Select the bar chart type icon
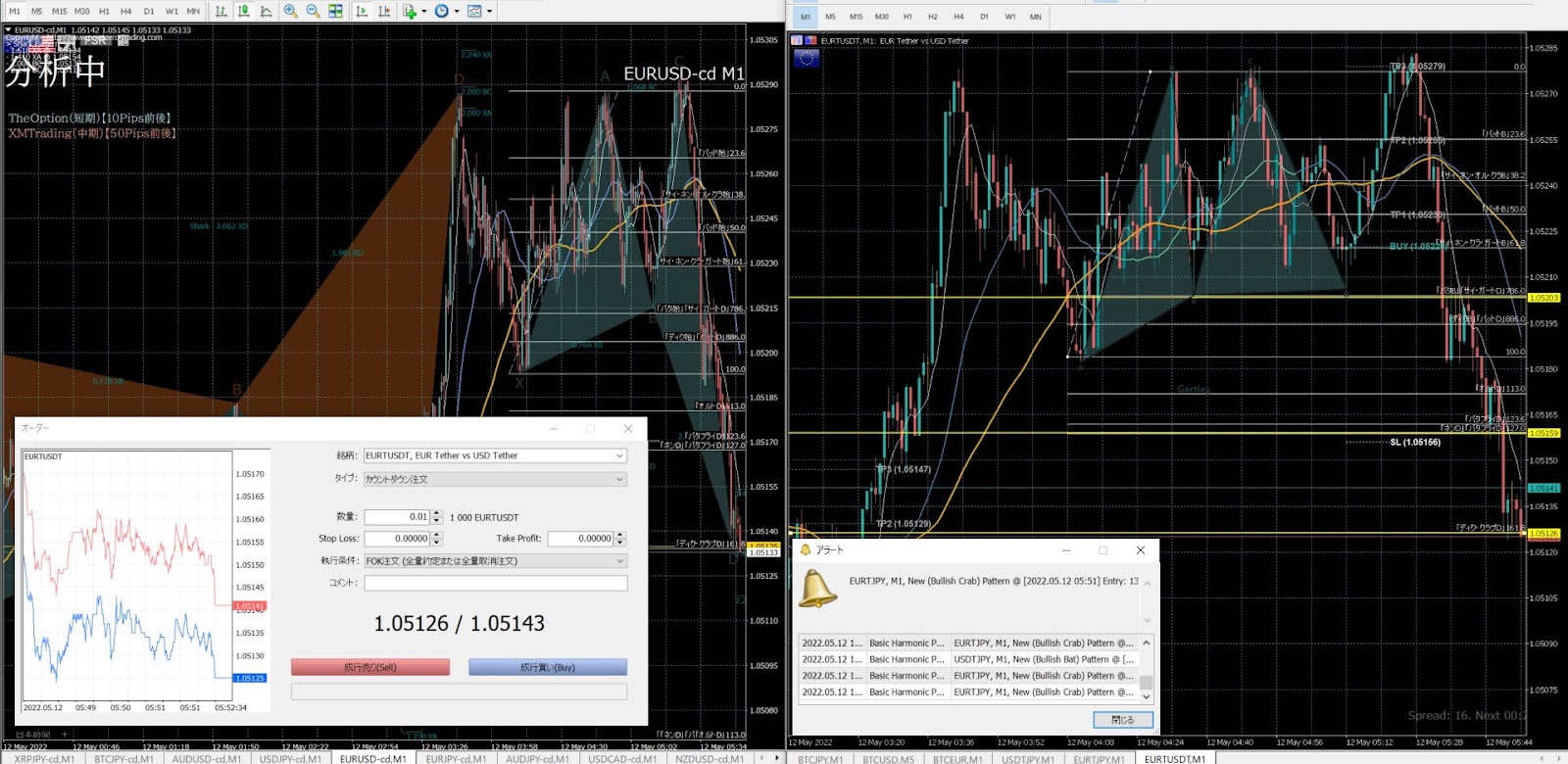This screenshot has width=1568, height=764. coord(221,11)
